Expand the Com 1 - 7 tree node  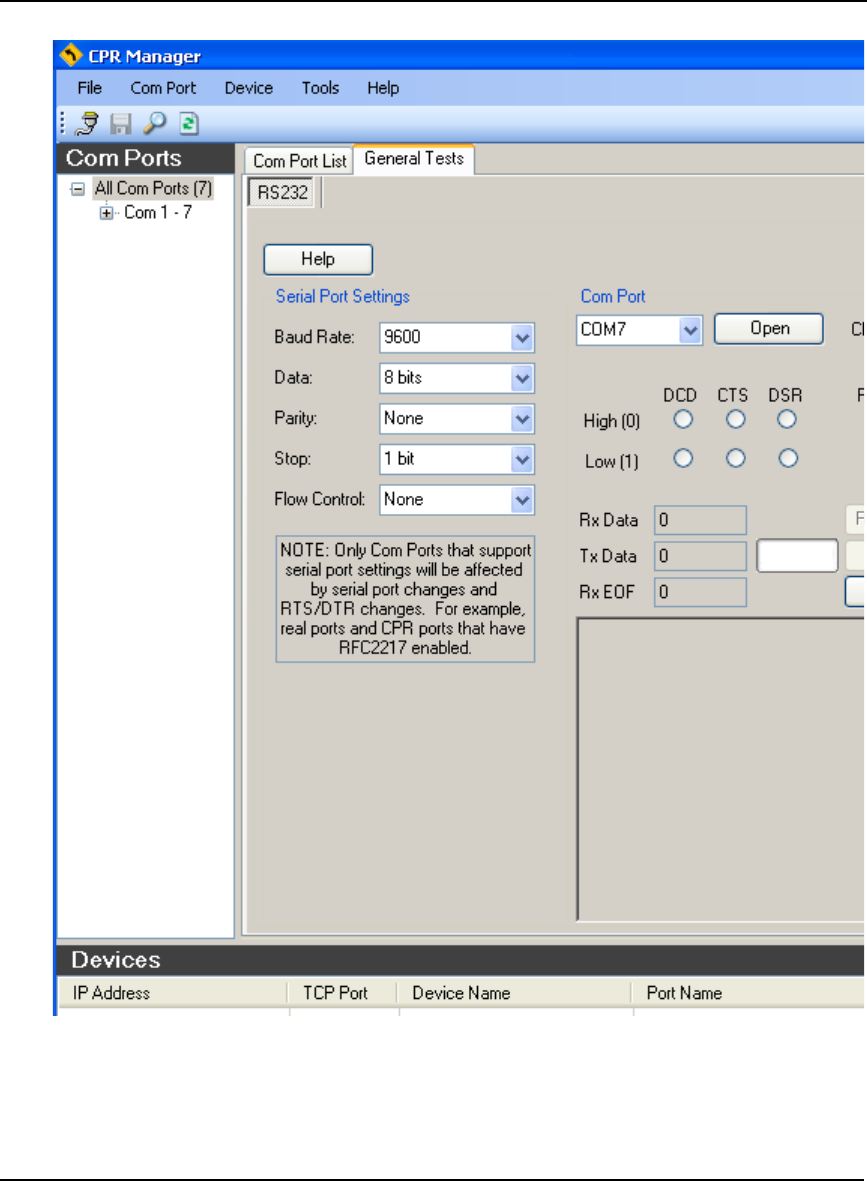(x=107, y=213)
